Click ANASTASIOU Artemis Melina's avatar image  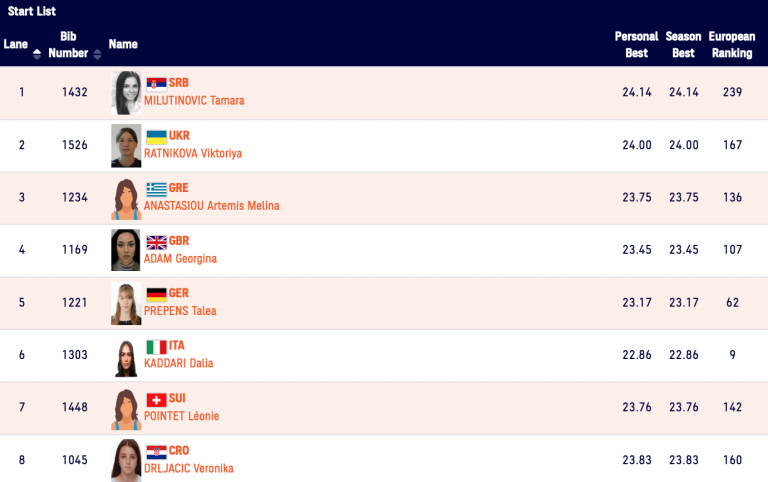click(126, 198)
